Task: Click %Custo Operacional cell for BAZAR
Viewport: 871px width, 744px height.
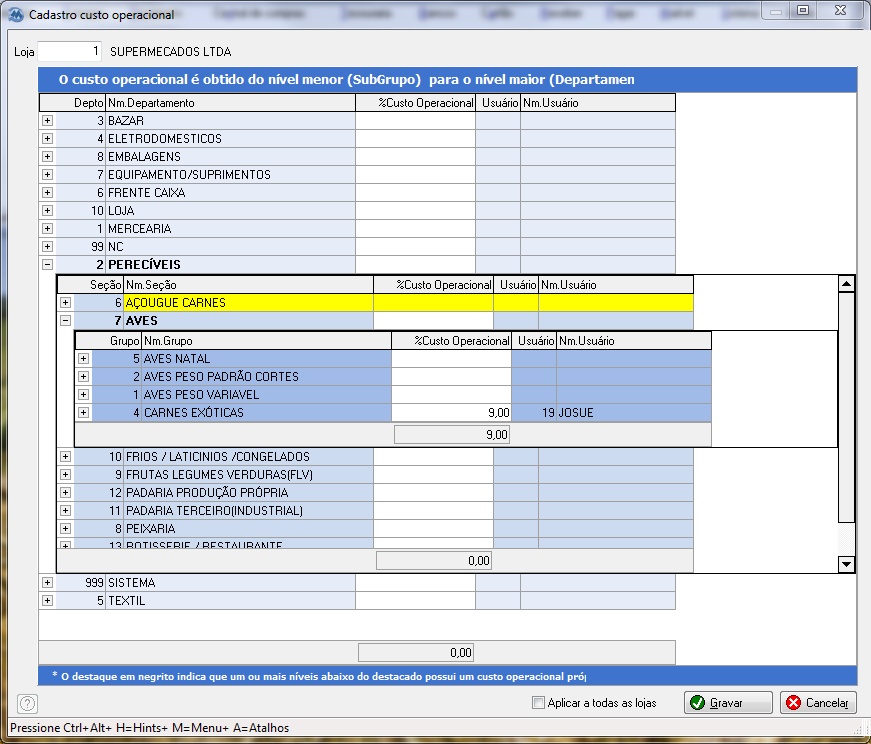Action: [416, 121]
